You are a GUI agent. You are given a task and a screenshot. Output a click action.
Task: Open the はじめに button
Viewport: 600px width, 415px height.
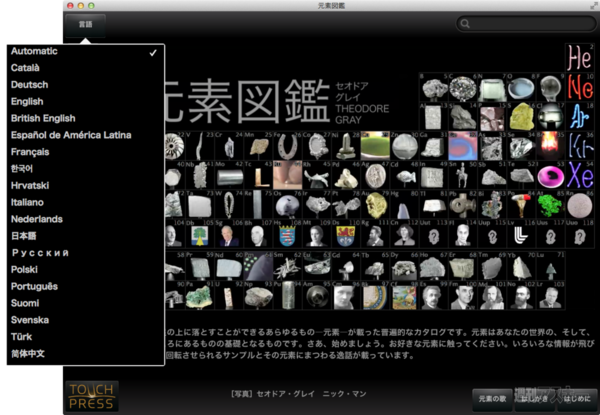click(x=577, y=399)
